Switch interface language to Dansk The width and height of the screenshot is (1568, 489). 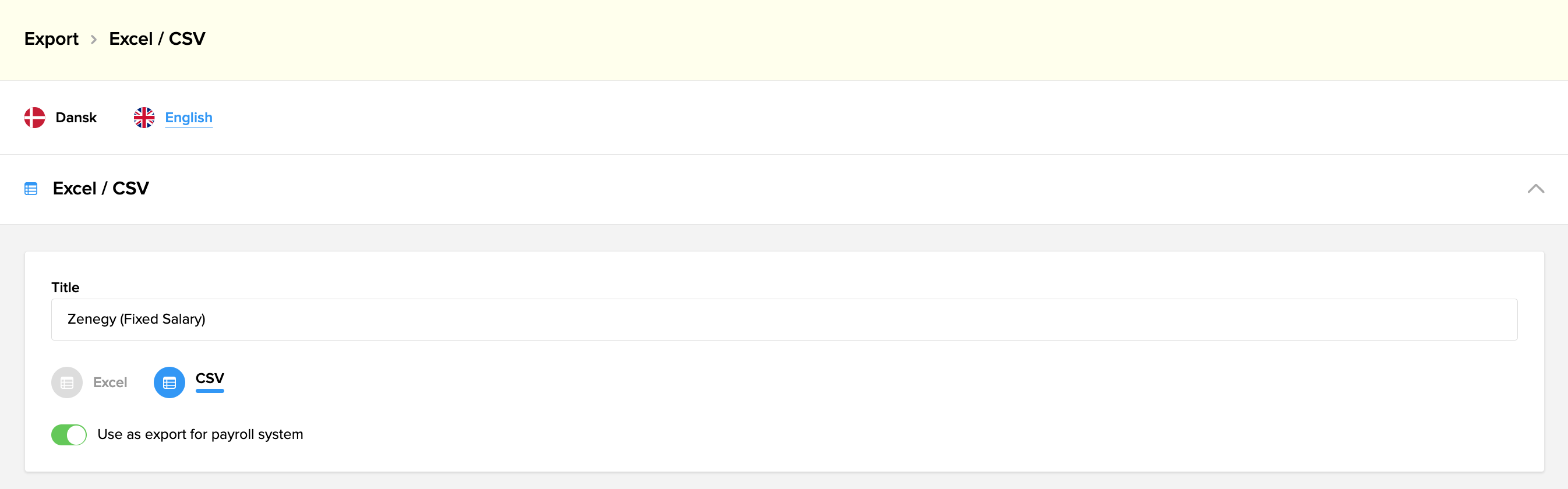pyautogui.click(x=76, y=117)
